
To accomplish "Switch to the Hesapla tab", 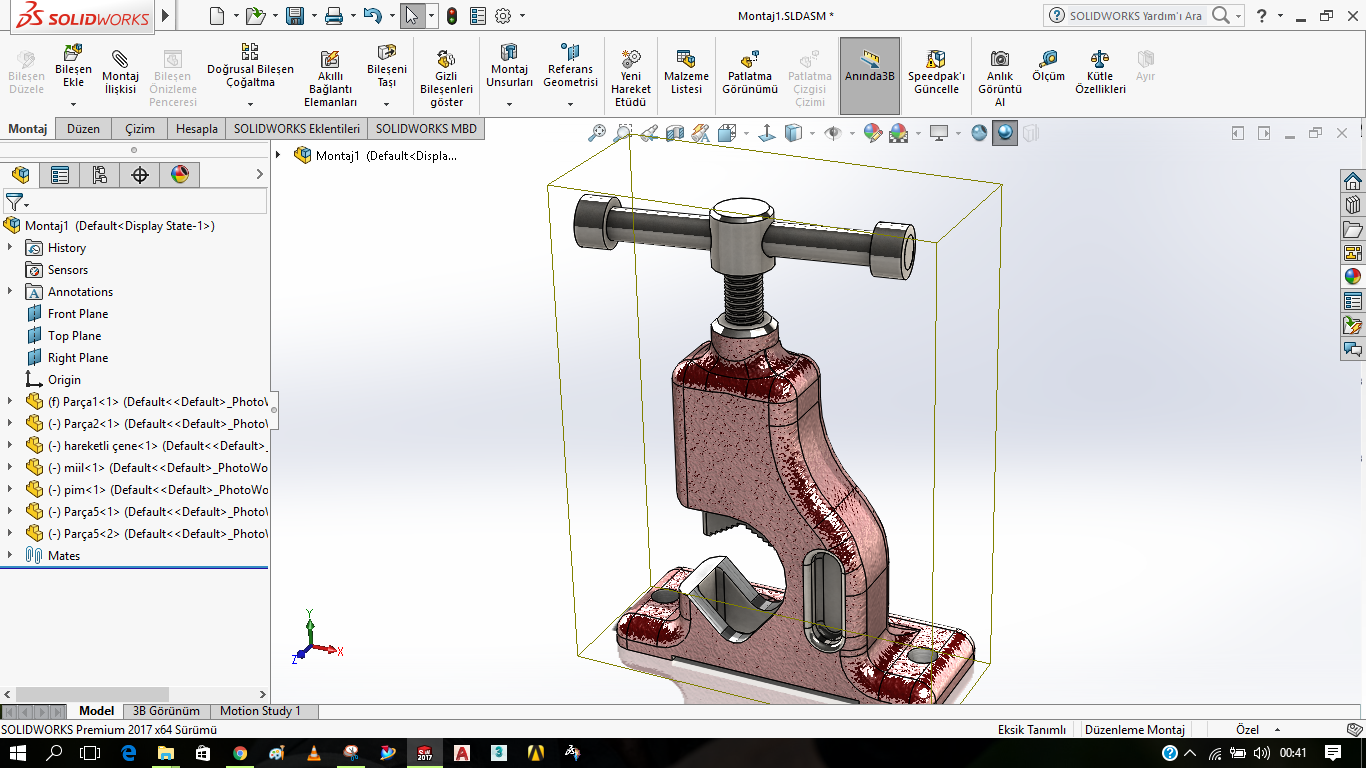I will [197, 128].
